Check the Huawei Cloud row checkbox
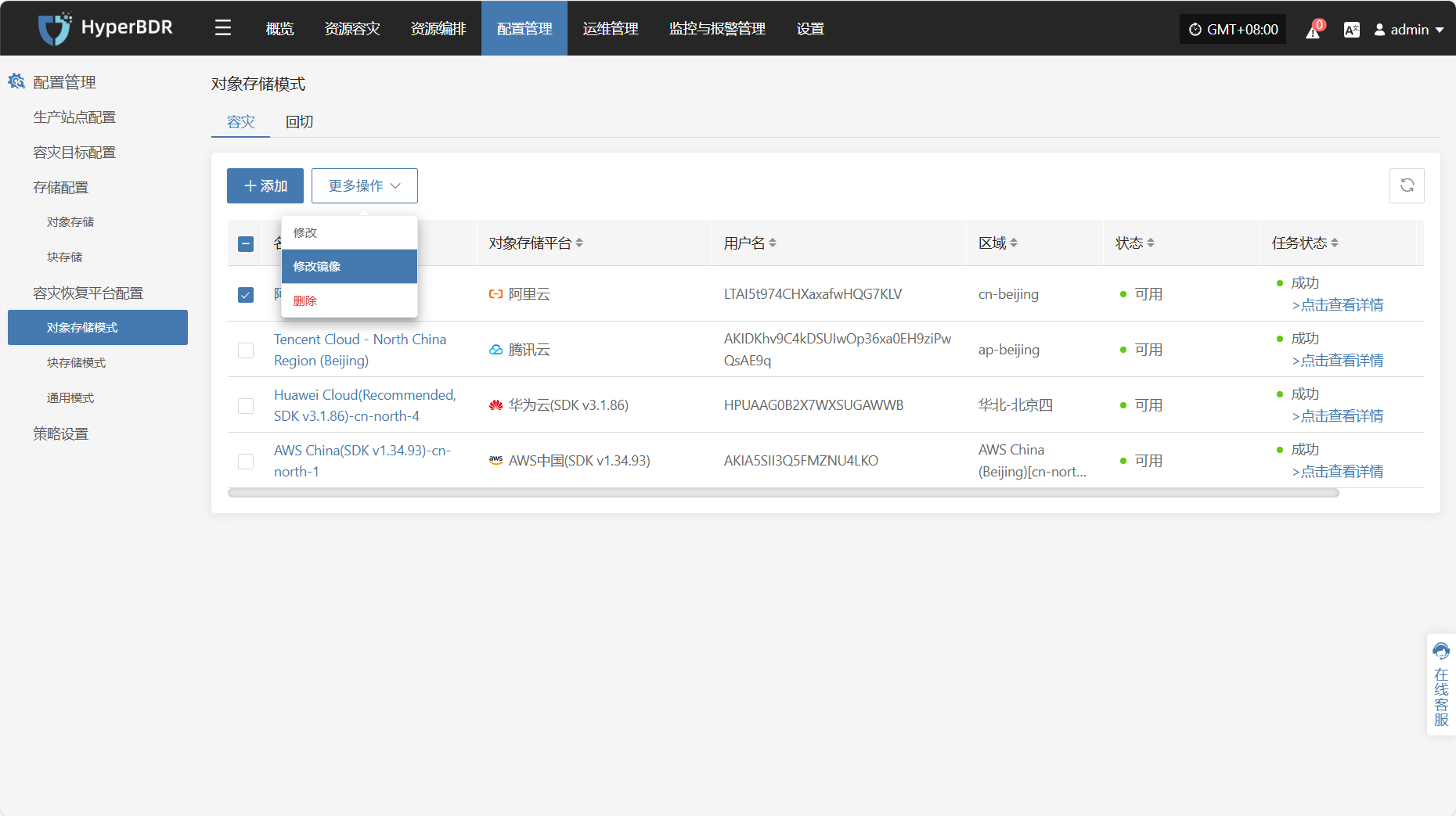 coord(246,406)
